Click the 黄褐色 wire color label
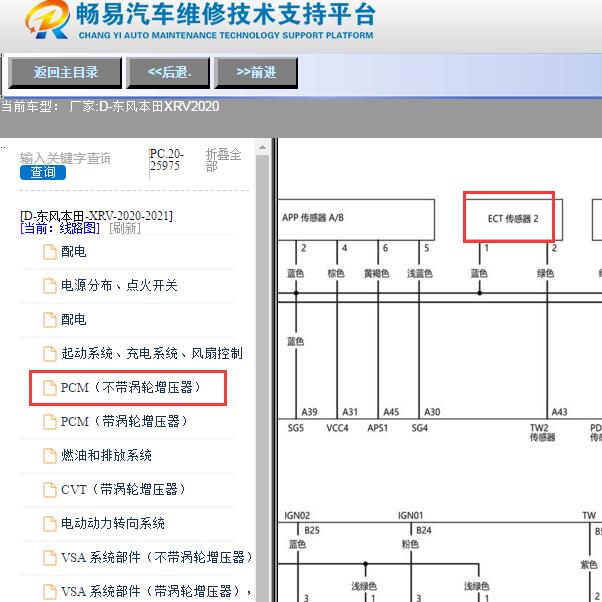The image size is (602, 602). tap(377, 273)
